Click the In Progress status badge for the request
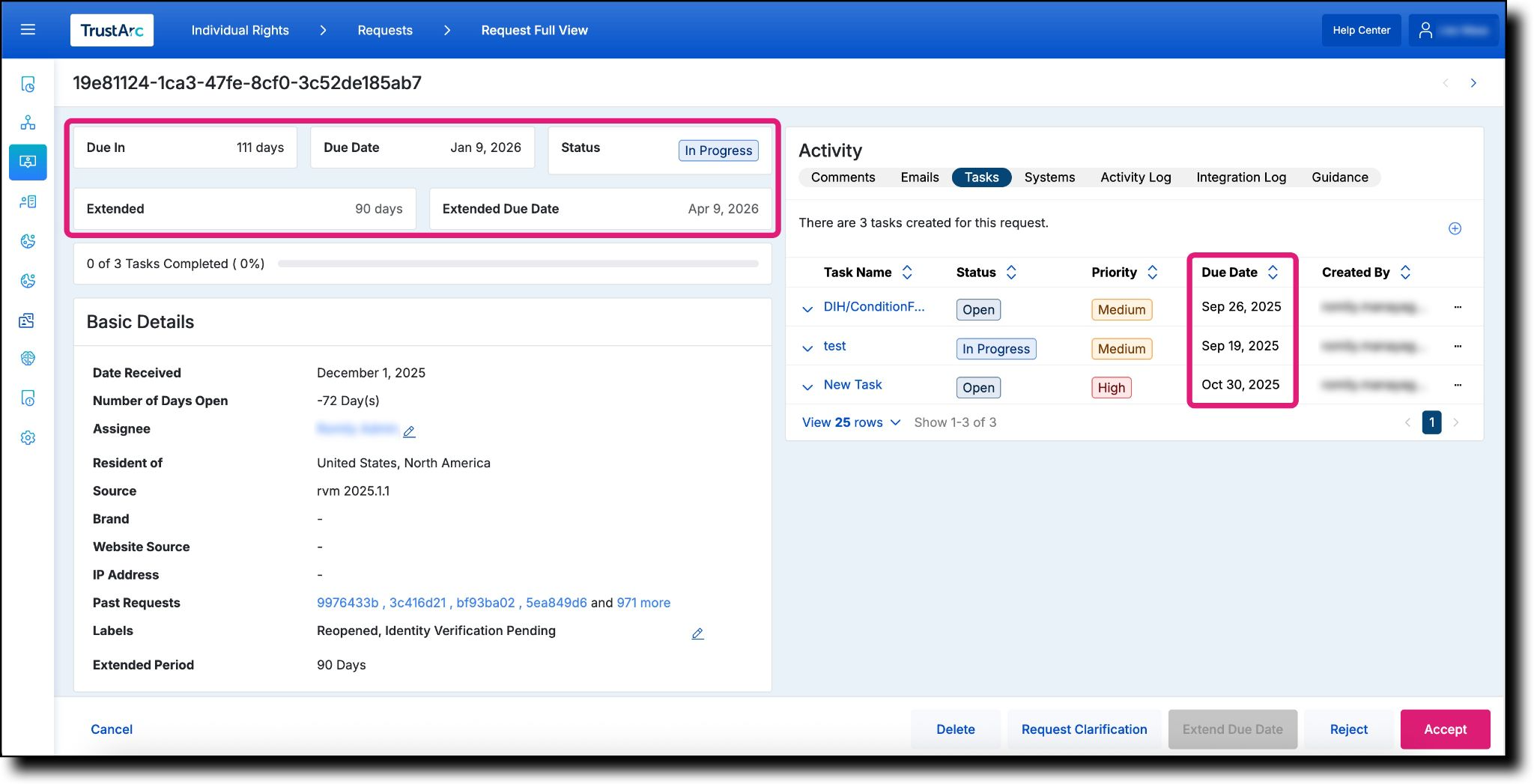This screenshot has width=1534, height=784. pos(718,151)
